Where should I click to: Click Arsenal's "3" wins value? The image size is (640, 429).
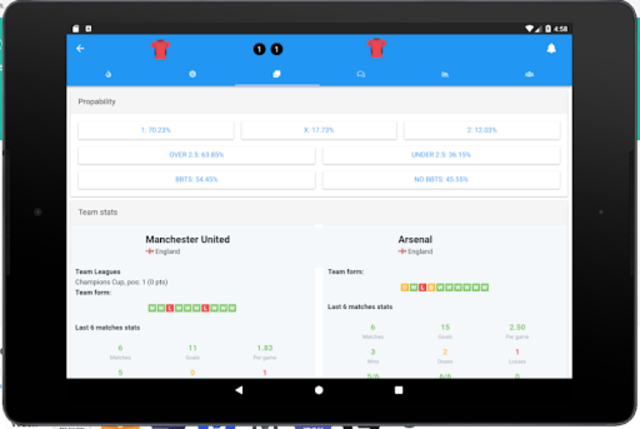[373, 352]
